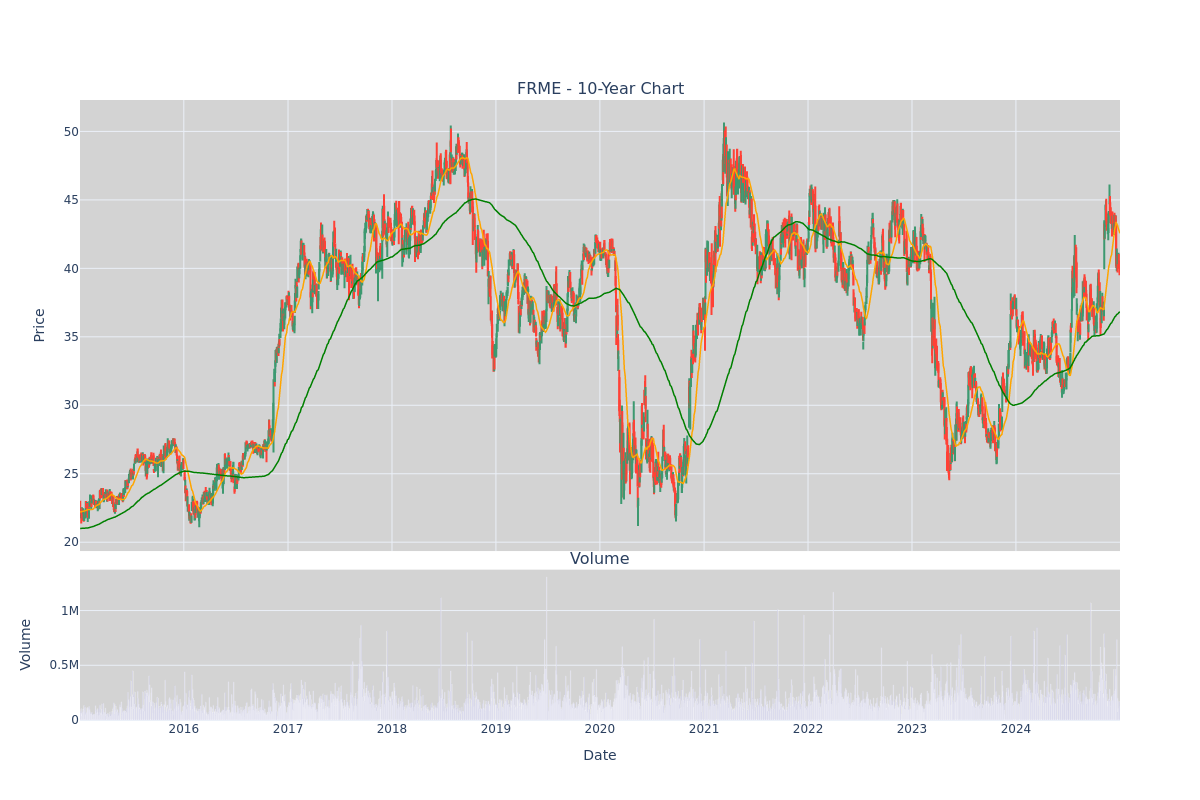Viewport: 1200px width, 800px height.
Task: Click the 'Price' y-axis label
Action: click(x=40, y=325)
